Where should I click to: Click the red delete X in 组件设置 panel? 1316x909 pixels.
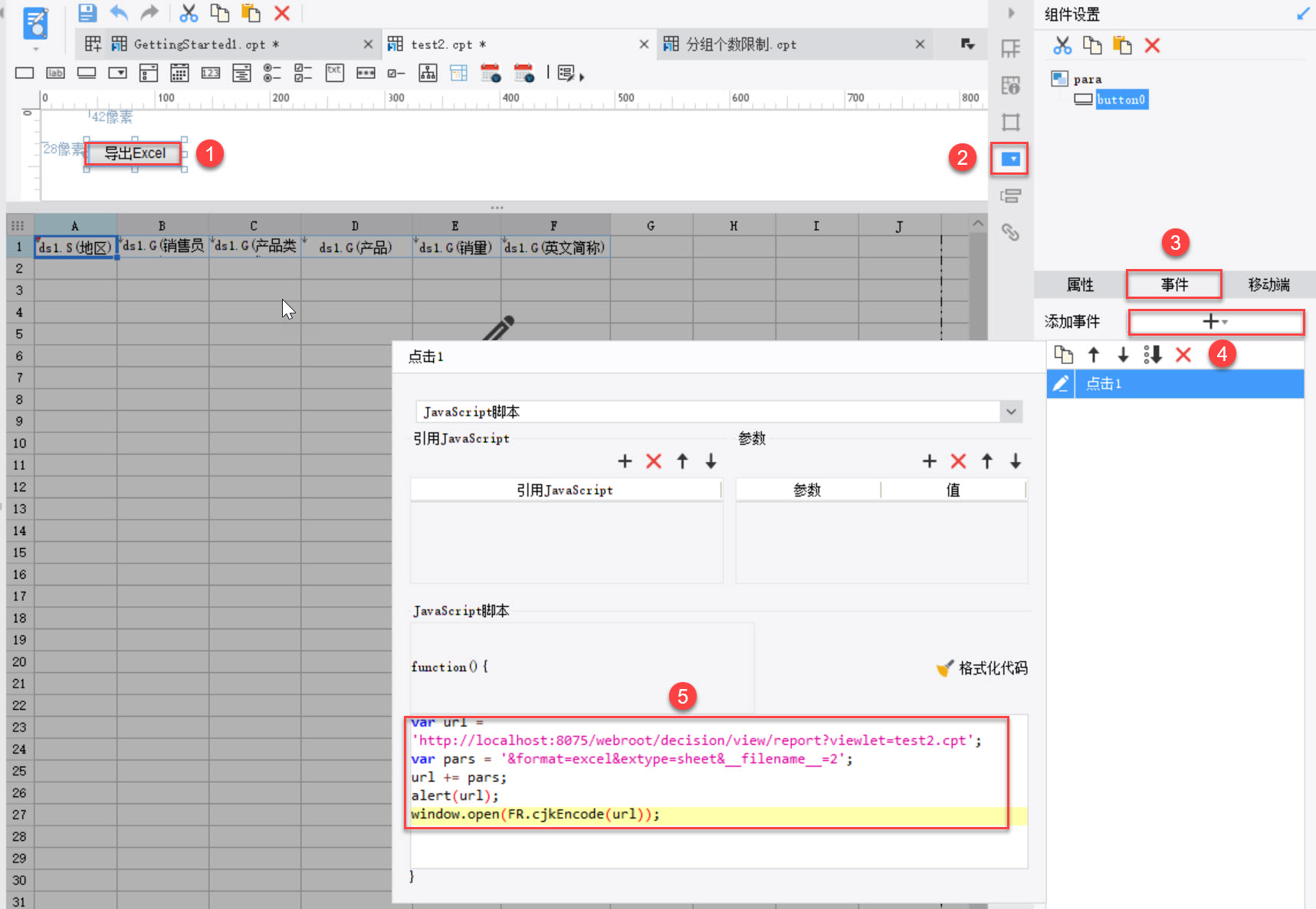[x=1151, y=46]
